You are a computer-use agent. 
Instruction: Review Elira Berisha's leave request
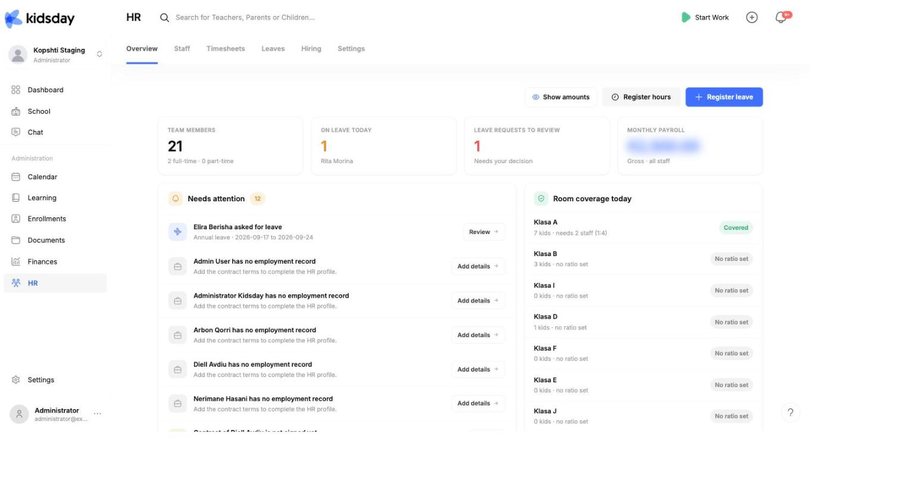coord(484,232)
